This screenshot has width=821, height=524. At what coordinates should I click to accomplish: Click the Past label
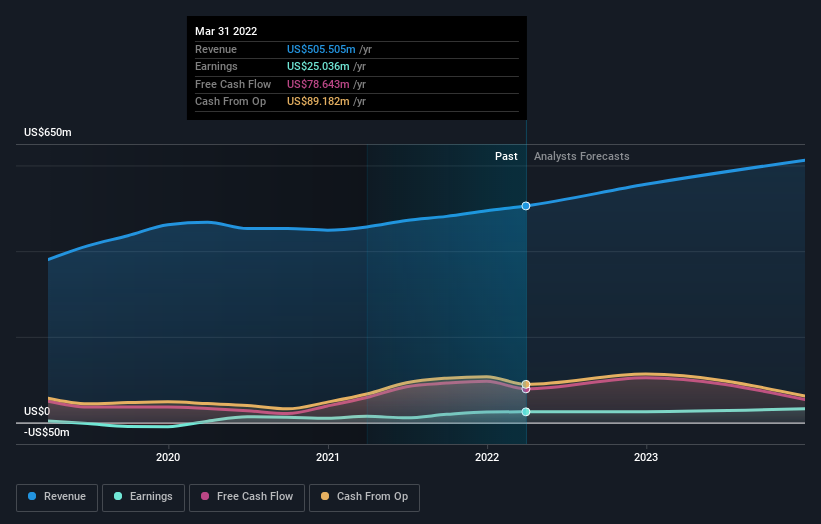(506, 156)
